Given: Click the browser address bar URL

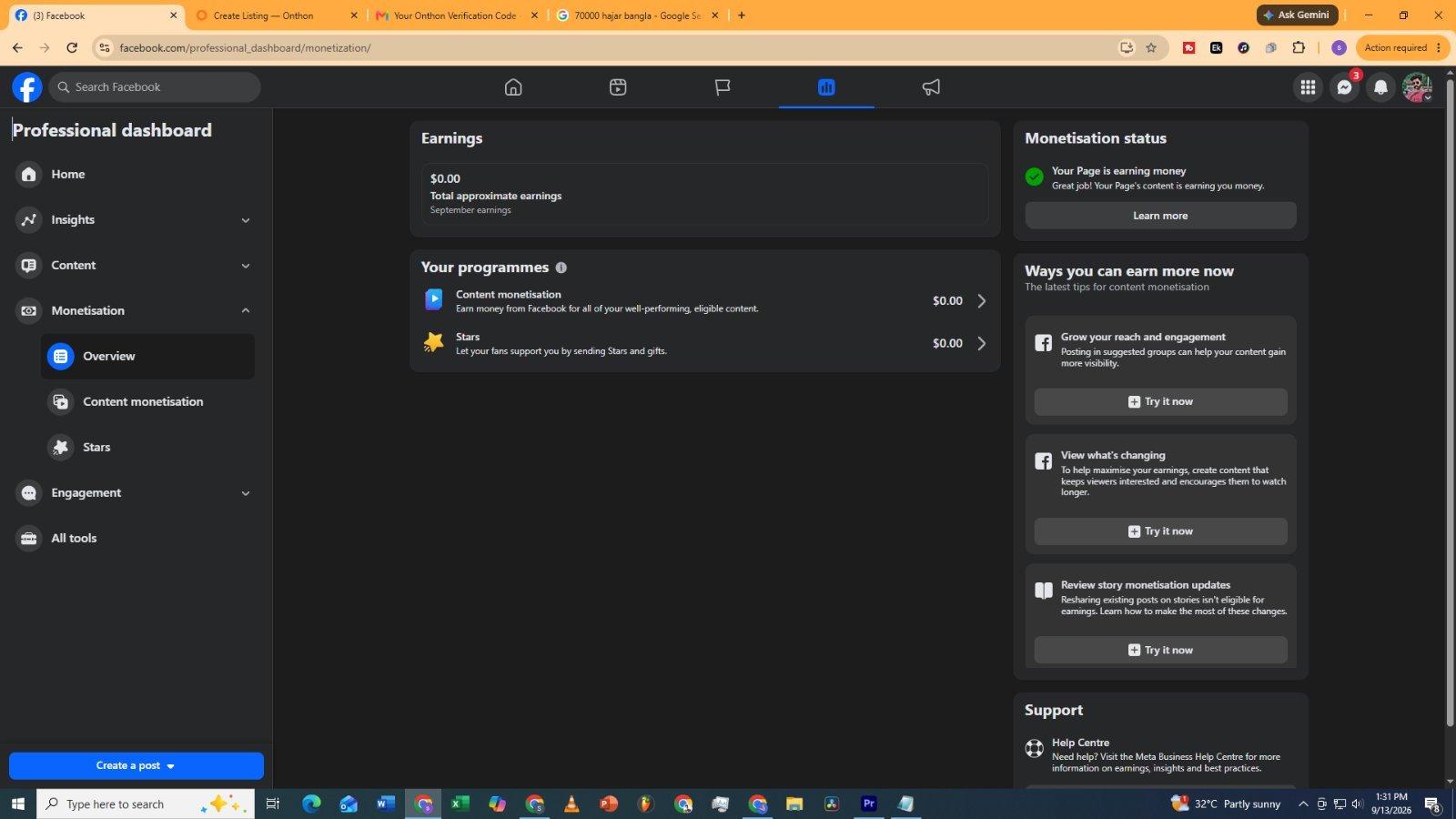Looking at the screenshot, I should (x=245, y=47).
